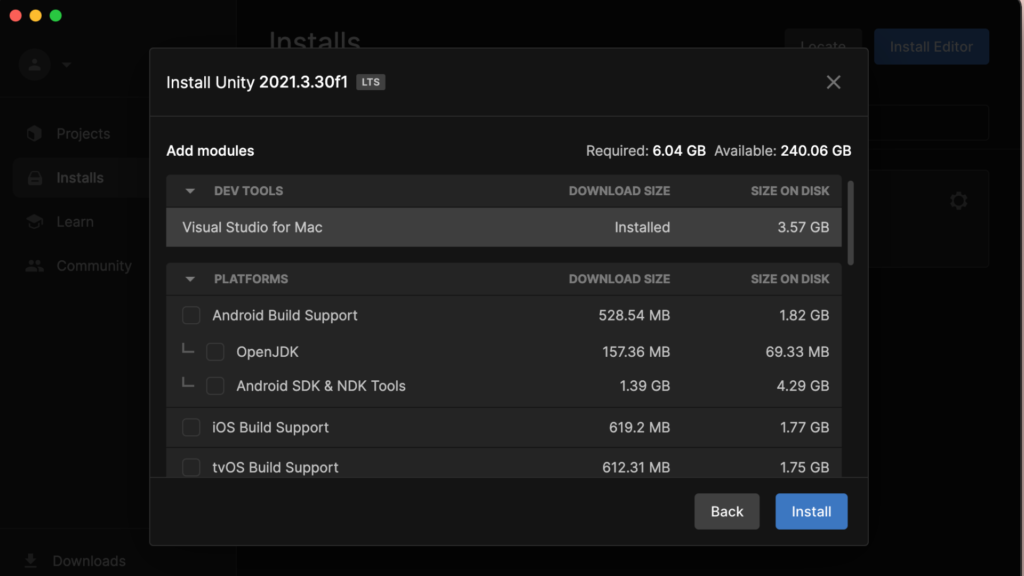Image resolution: width=1024 pixels, height=576 pixels.
Task: Open the Downloads panel
Action: click(x=89, y=561)
